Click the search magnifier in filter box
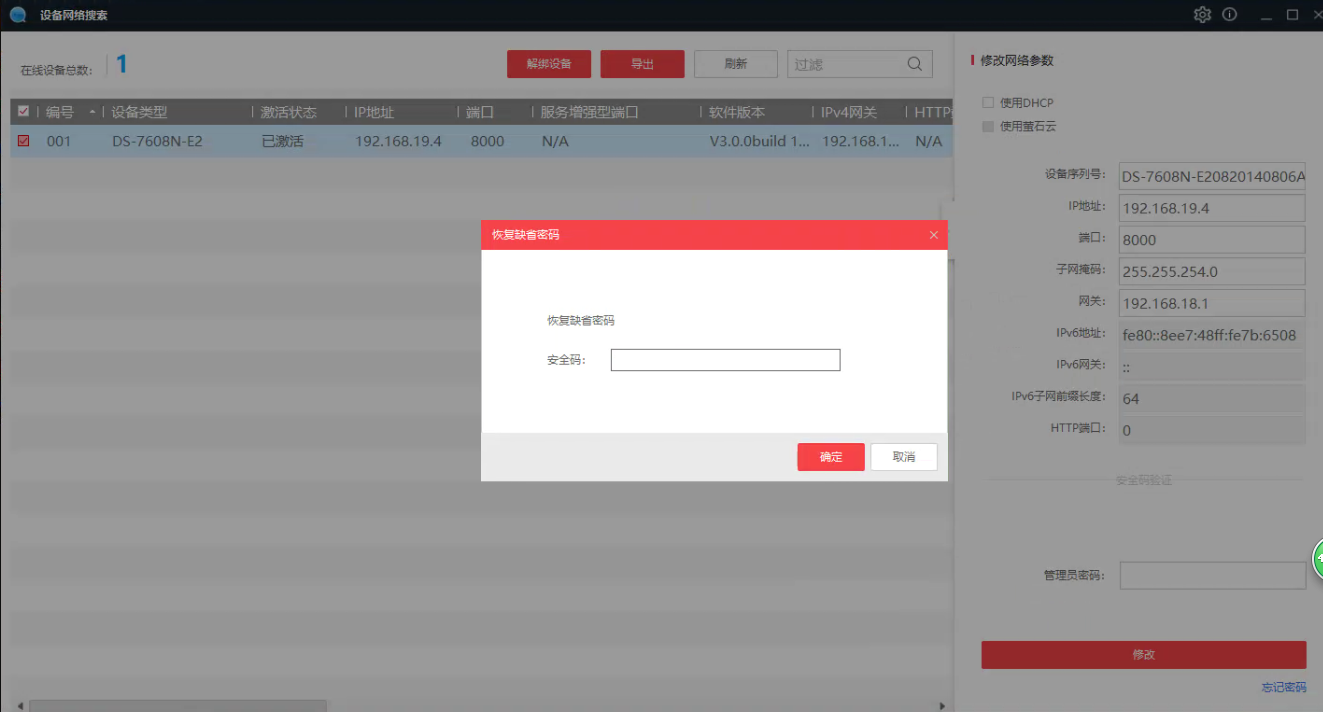The height and width of the screenshot is (712, 1323). [914, 64]
